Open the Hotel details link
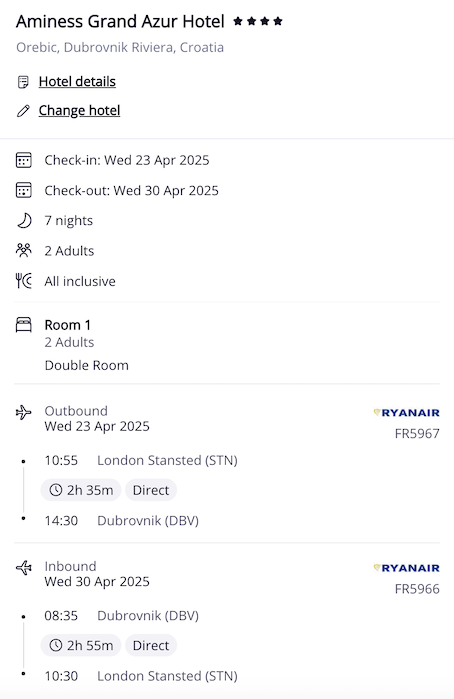Viewport: 454px width, 699px height. (x=77, y=82)
